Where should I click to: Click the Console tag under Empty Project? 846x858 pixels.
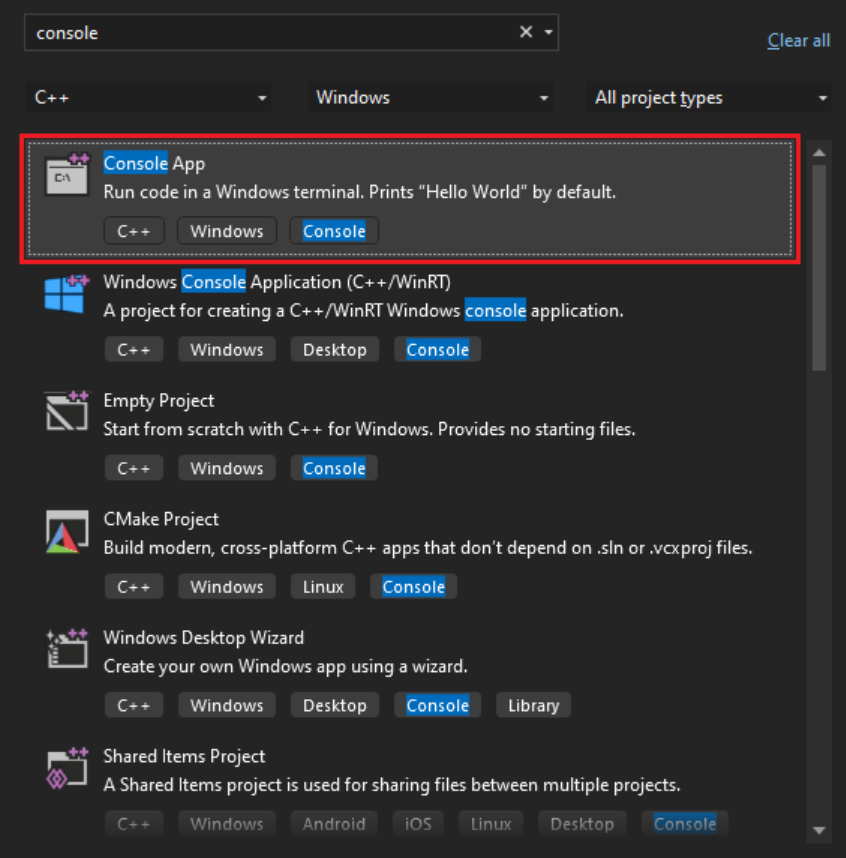334,468
